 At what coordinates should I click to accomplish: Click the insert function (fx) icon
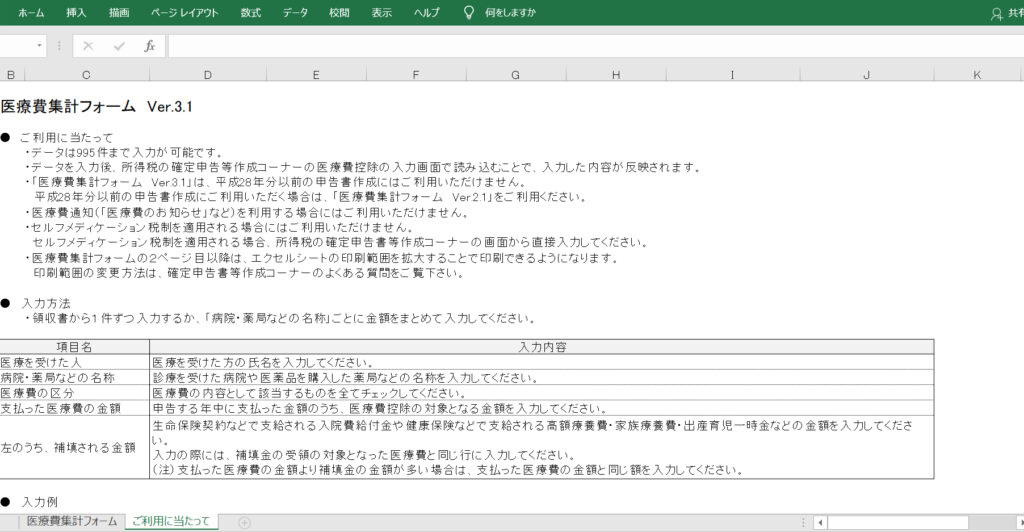pos(149,46)
